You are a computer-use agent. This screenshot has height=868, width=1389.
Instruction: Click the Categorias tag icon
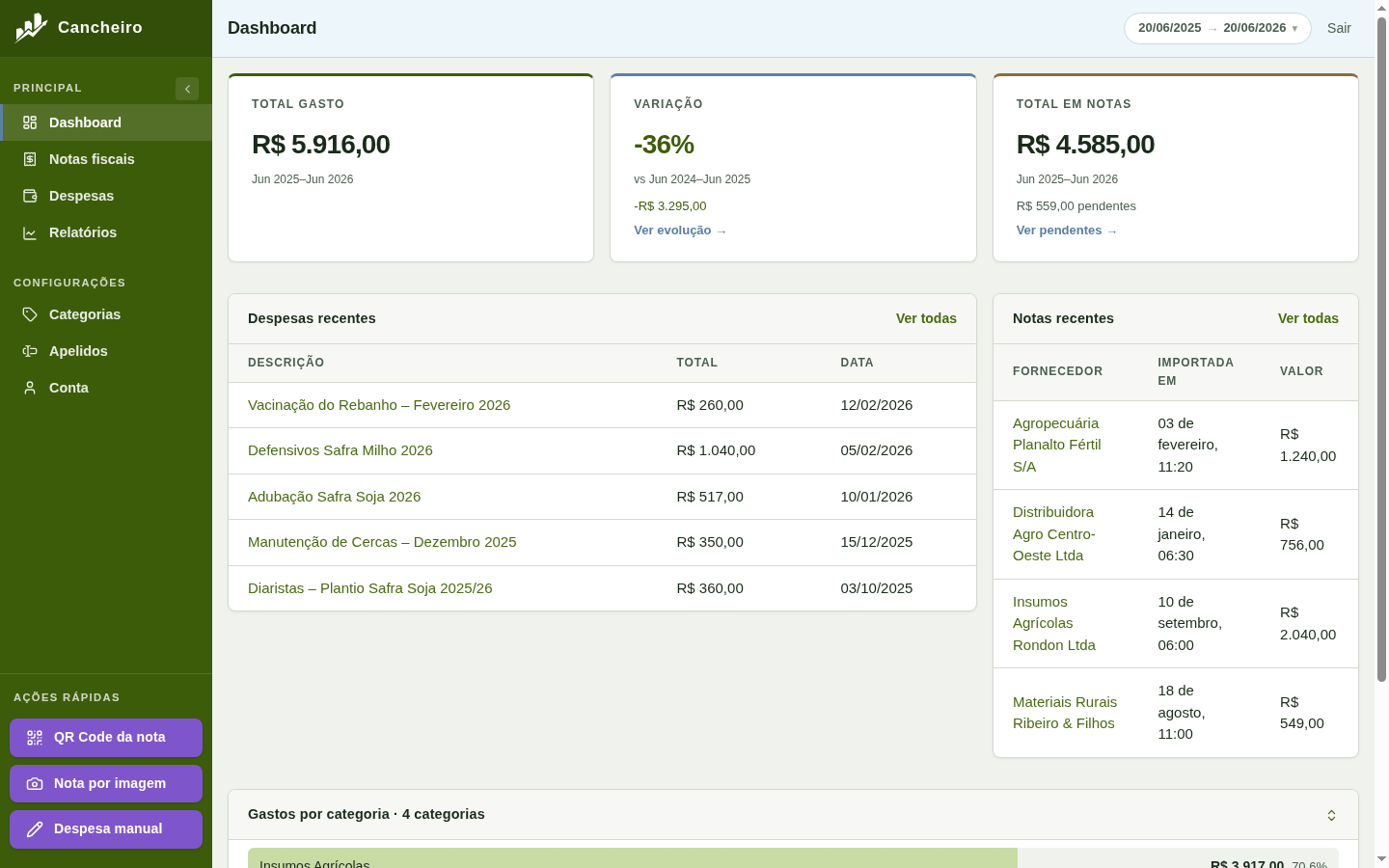[30, 314]
